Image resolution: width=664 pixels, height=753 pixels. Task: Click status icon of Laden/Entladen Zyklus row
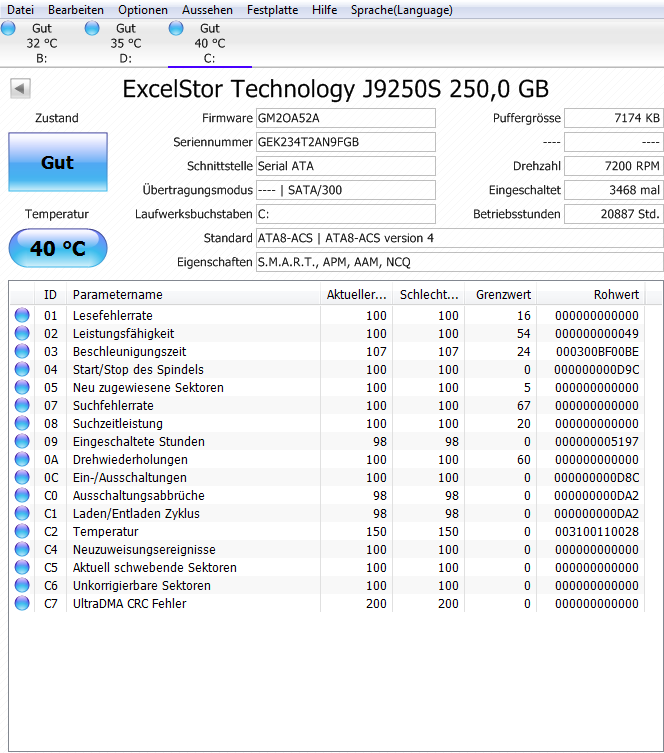[x=22, y=513]
